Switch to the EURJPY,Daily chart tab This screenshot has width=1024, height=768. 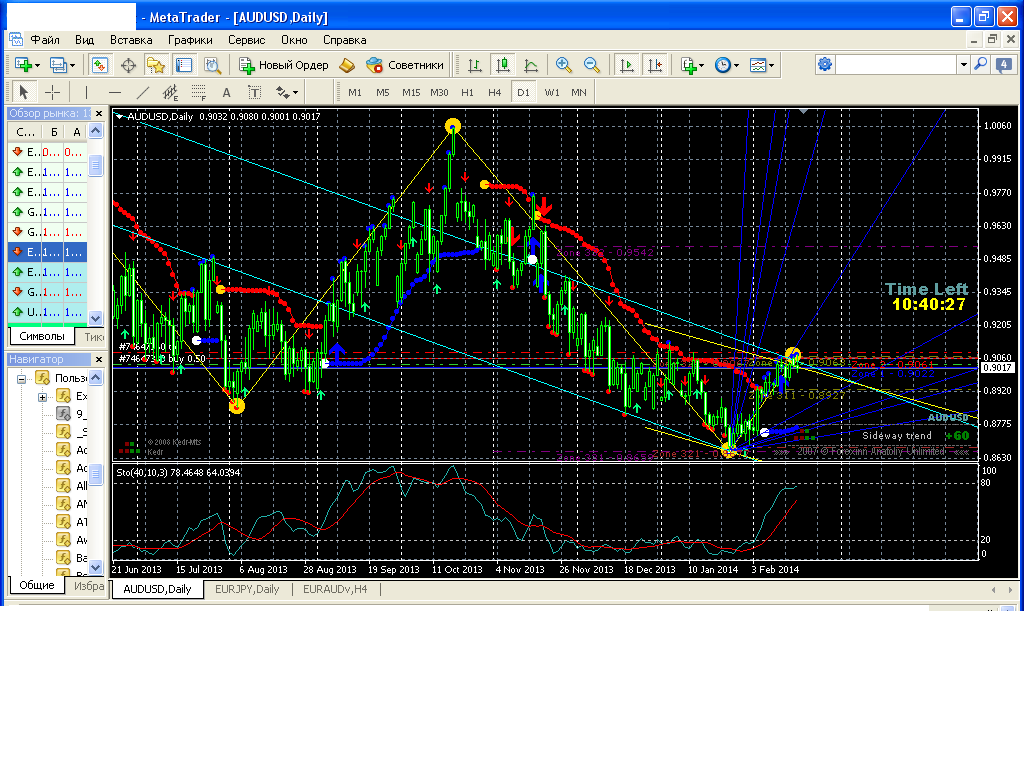point(247,589)
